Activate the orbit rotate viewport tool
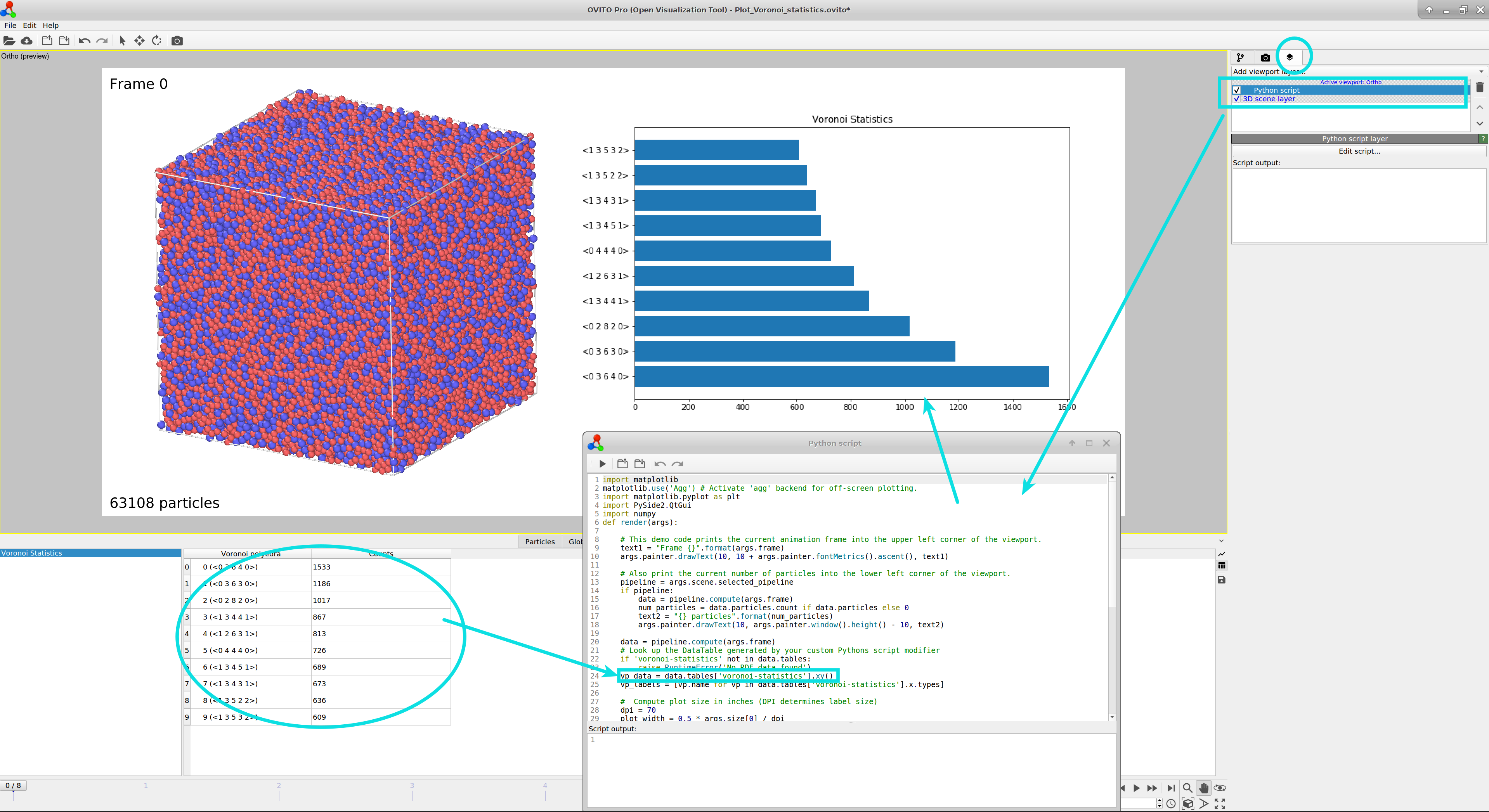Viewport: 1489px width, 812px height. [x=156, y=40]
